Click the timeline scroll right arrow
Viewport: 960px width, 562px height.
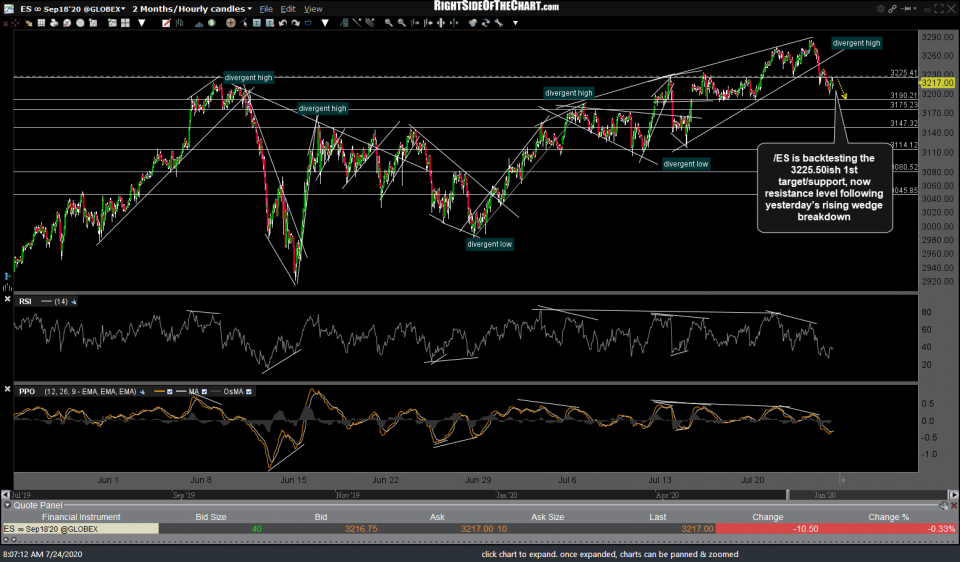click(x=954, y=495)
